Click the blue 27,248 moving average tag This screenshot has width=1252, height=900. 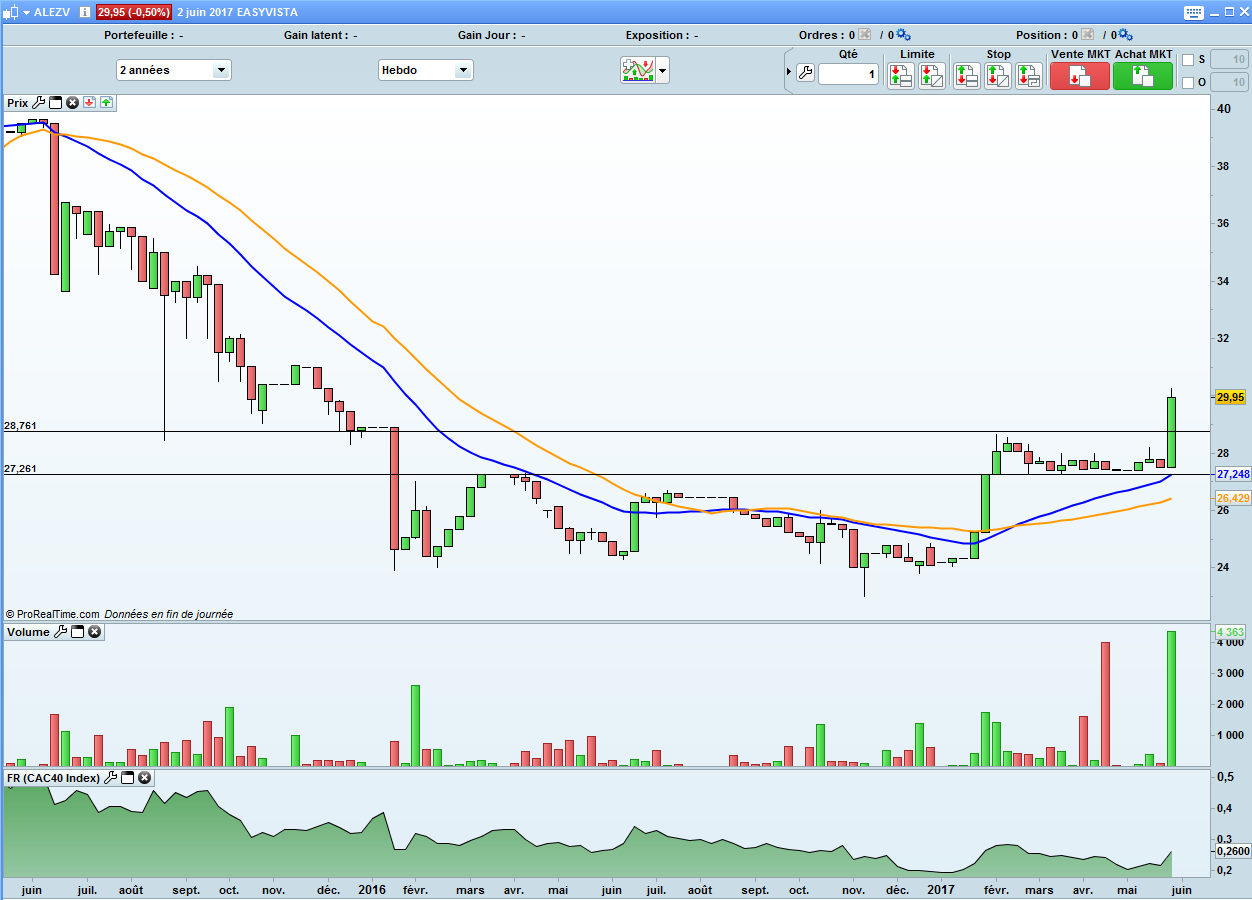point(1232,474)
